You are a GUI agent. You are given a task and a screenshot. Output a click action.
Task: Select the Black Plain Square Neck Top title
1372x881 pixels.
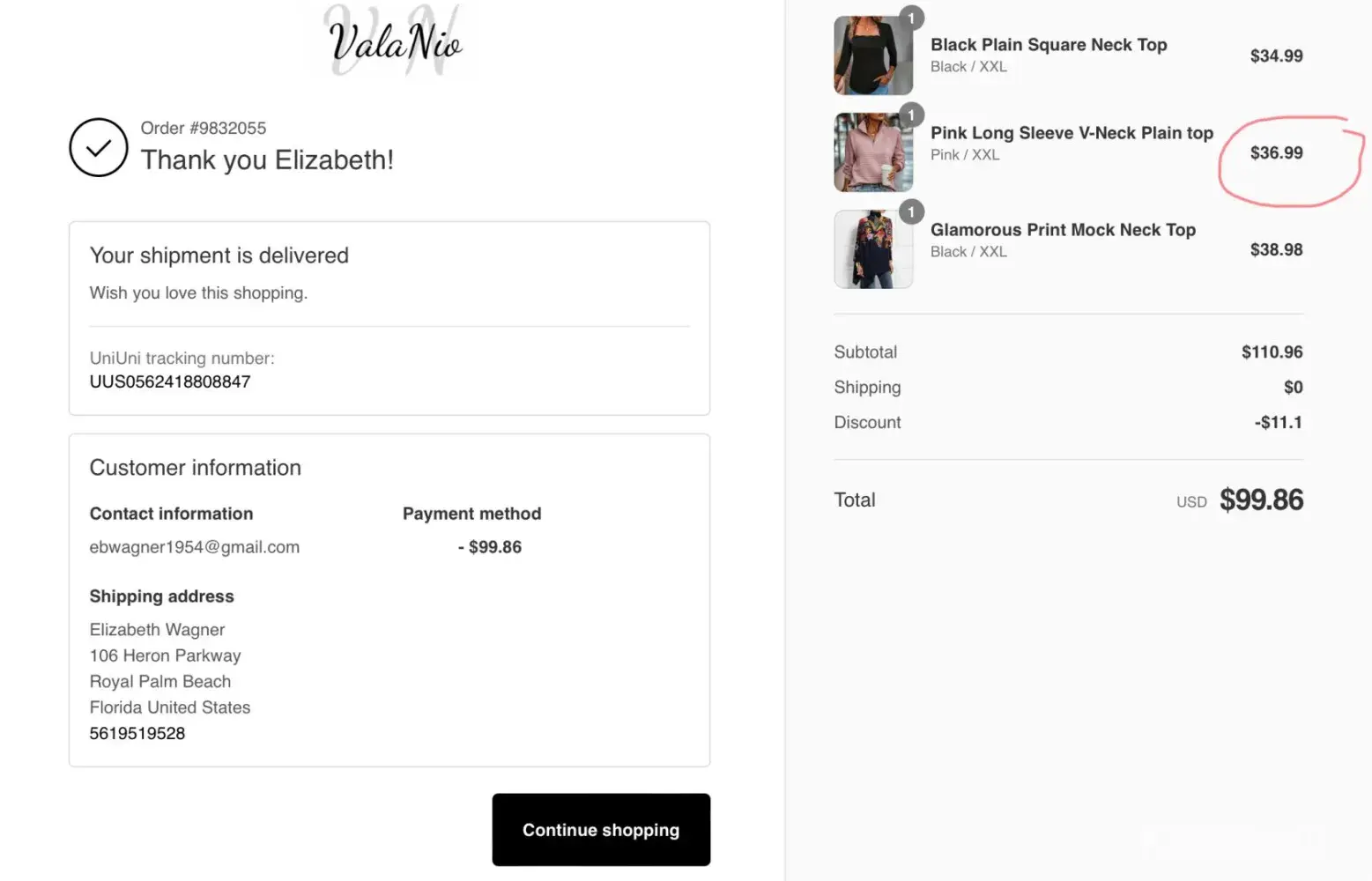tap(1049, 45)
